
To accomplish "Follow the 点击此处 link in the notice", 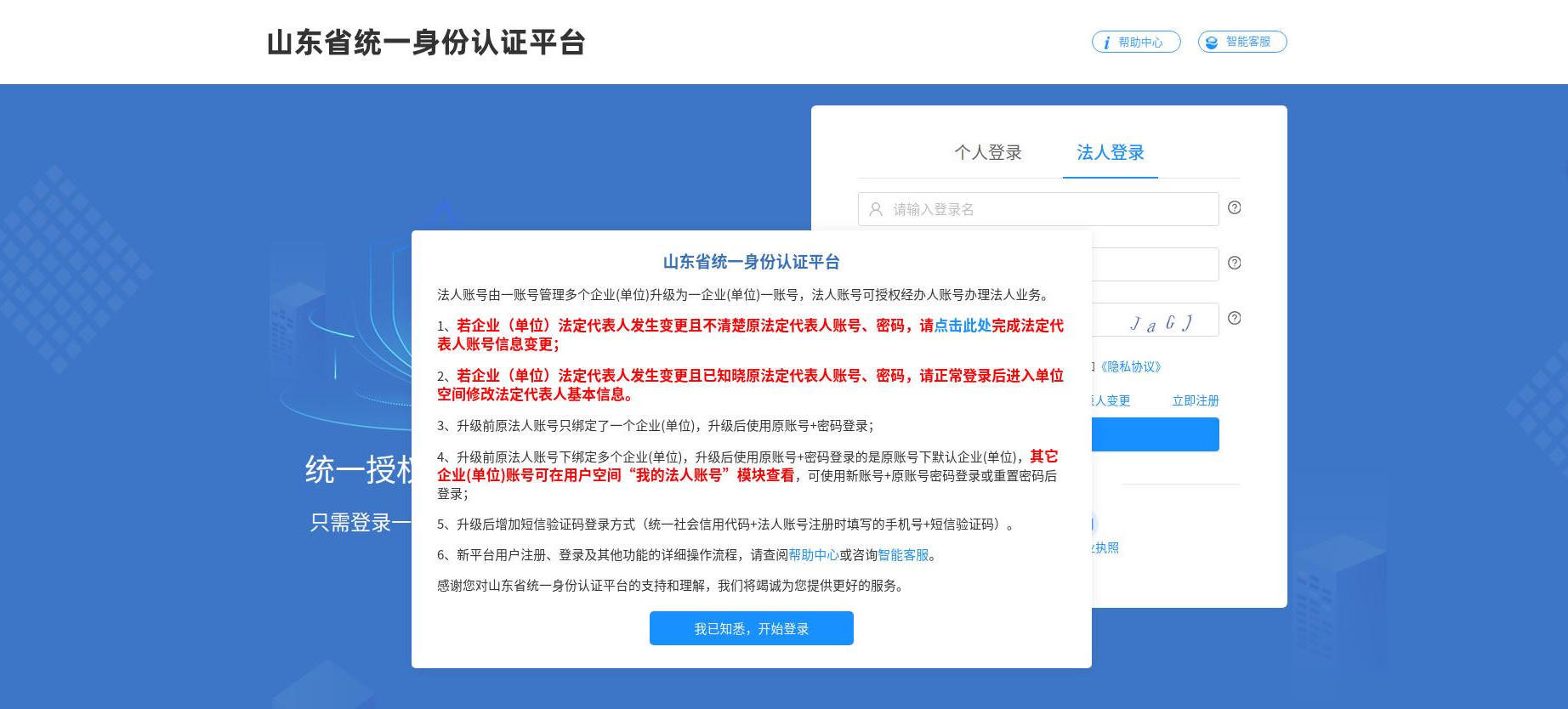I will coord(963,326).
